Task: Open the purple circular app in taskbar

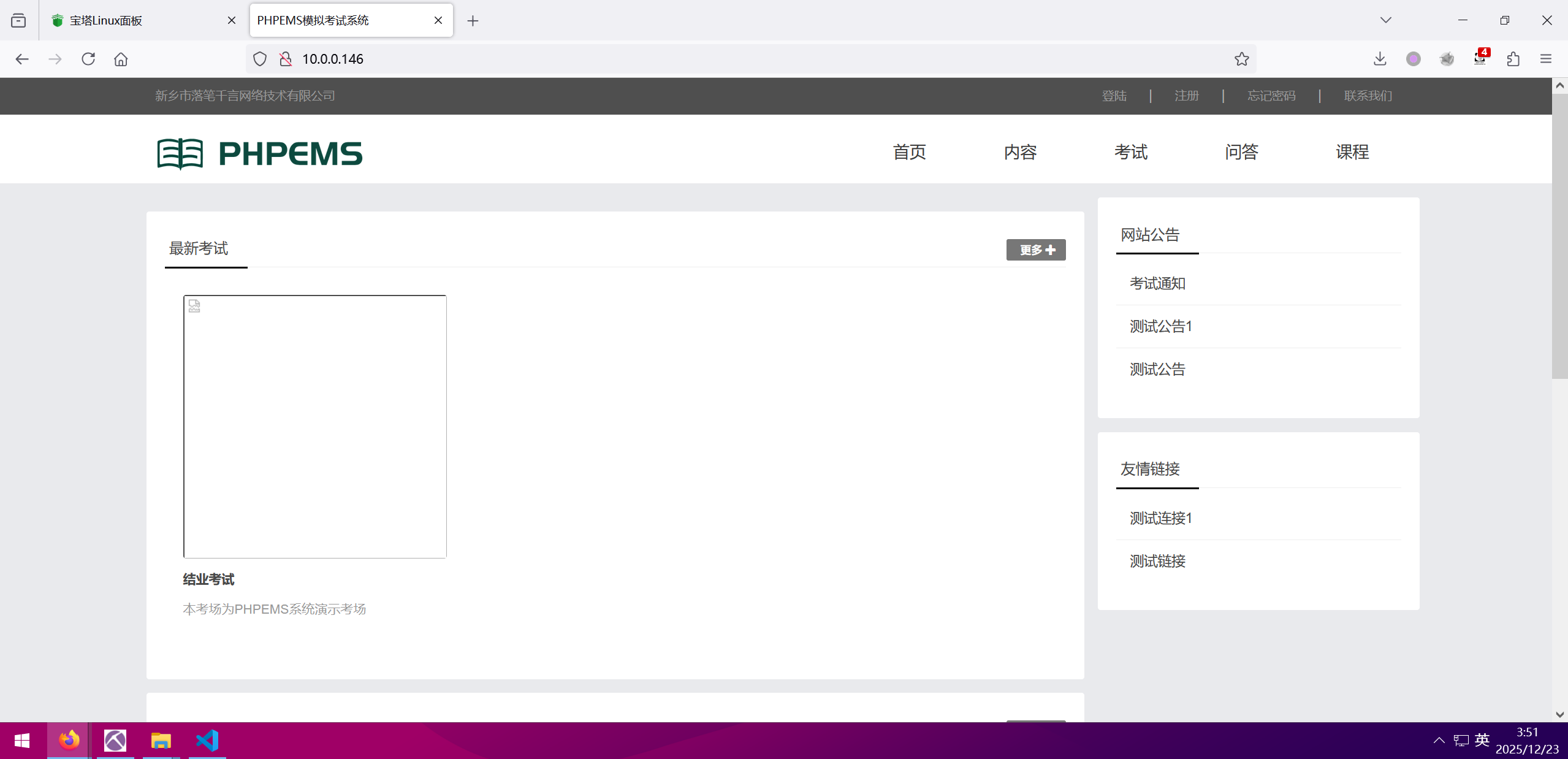Action: point(115,741)
